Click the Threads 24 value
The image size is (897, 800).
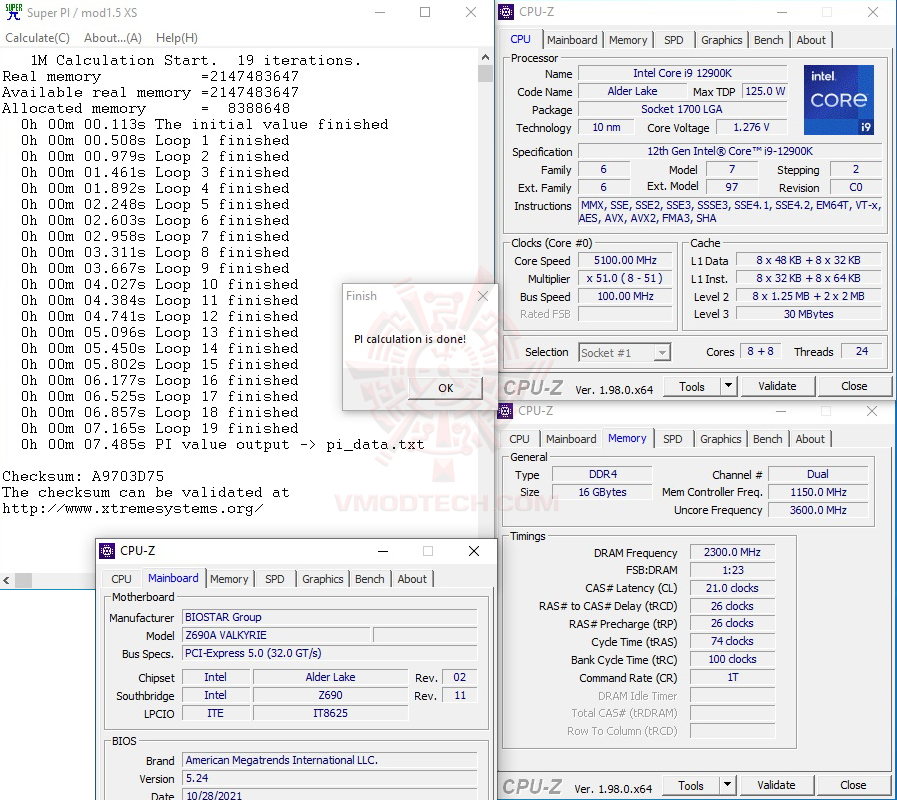(x=862, y=351)
